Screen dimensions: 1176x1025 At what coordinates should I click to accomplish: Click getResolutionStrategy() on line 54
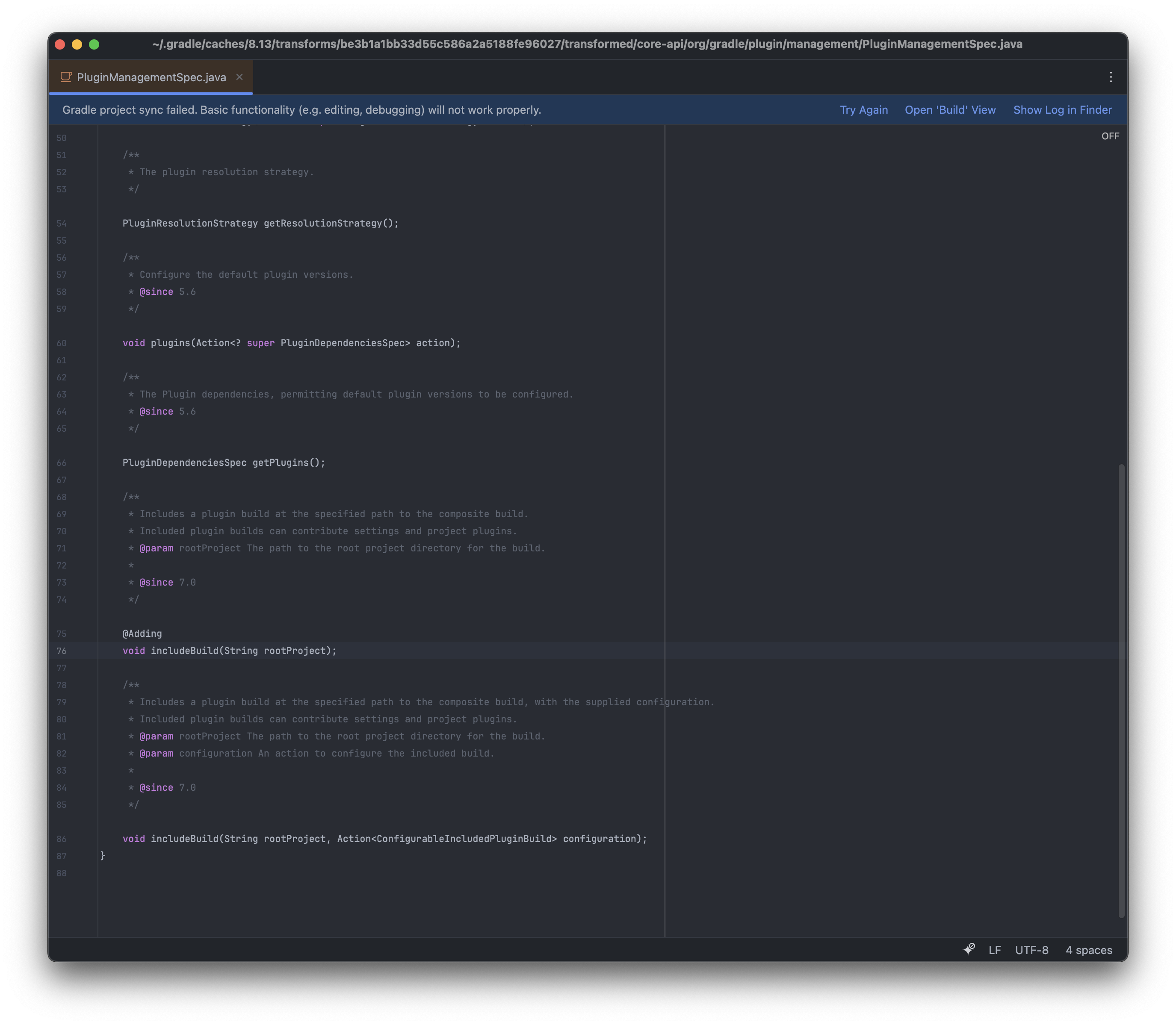click(328, 223)
